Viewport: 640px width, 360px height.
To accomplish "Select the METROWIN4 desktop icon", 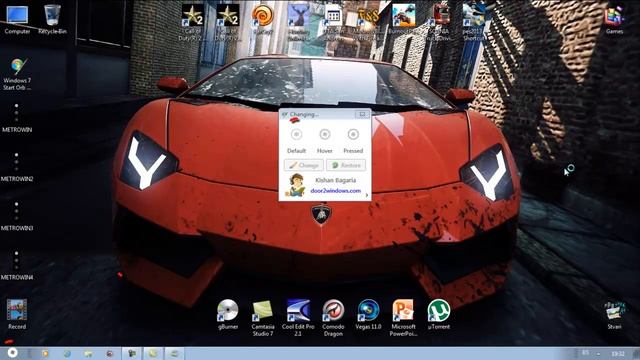I will [17, 265].
